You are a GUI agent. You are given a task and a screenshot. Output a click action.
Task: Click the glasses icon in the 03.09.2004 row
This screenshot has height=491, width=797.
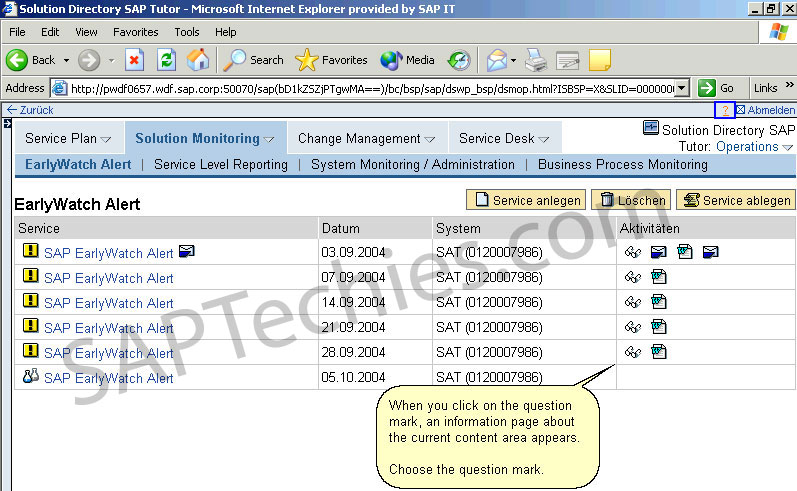pos(633,252)
